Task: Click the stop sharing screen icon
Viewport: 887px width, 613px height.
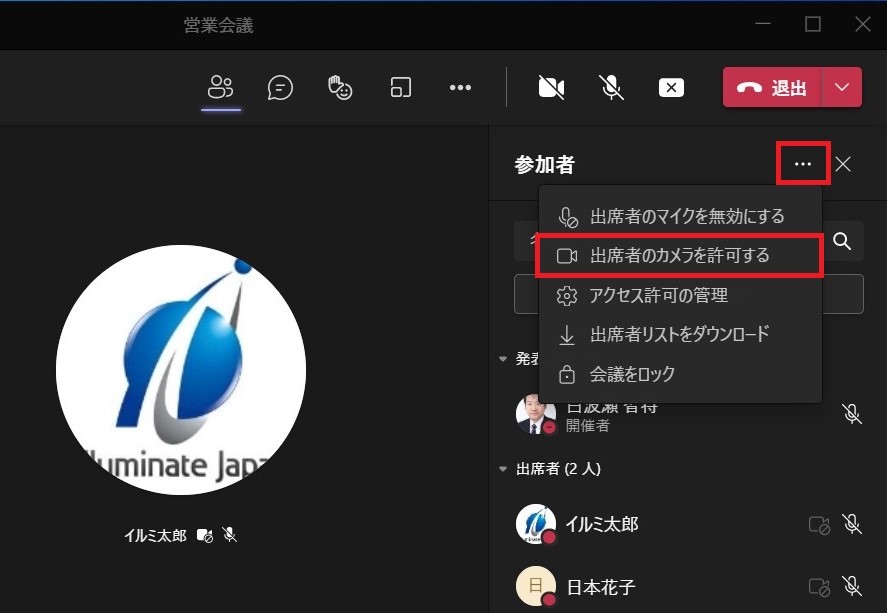Action: pos(671,88)
